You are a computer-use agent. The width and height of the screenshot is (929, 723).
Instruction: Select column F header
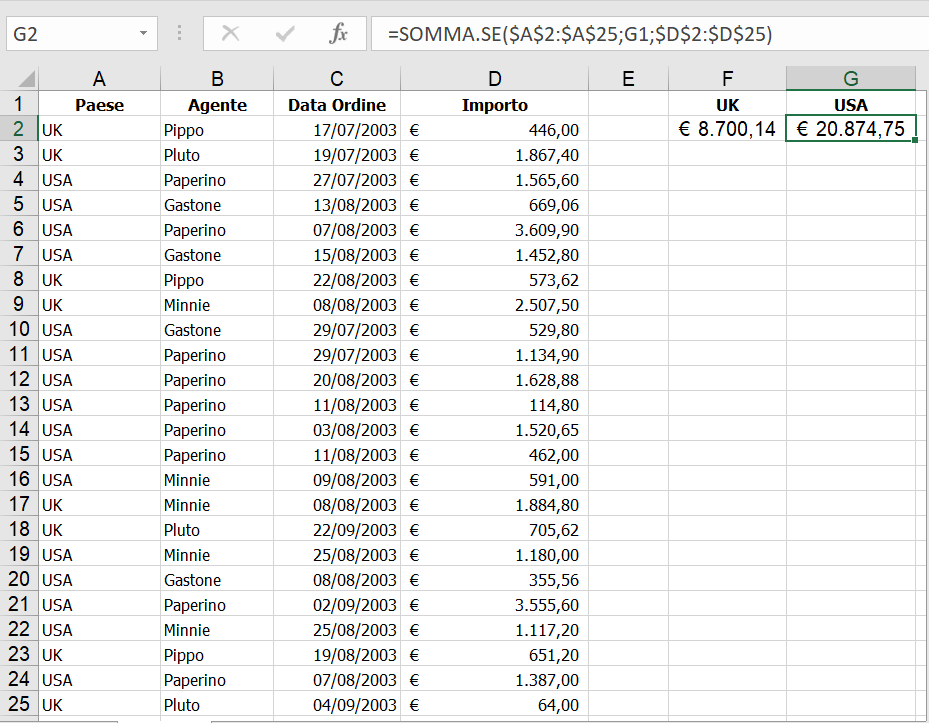coord(728,78)
